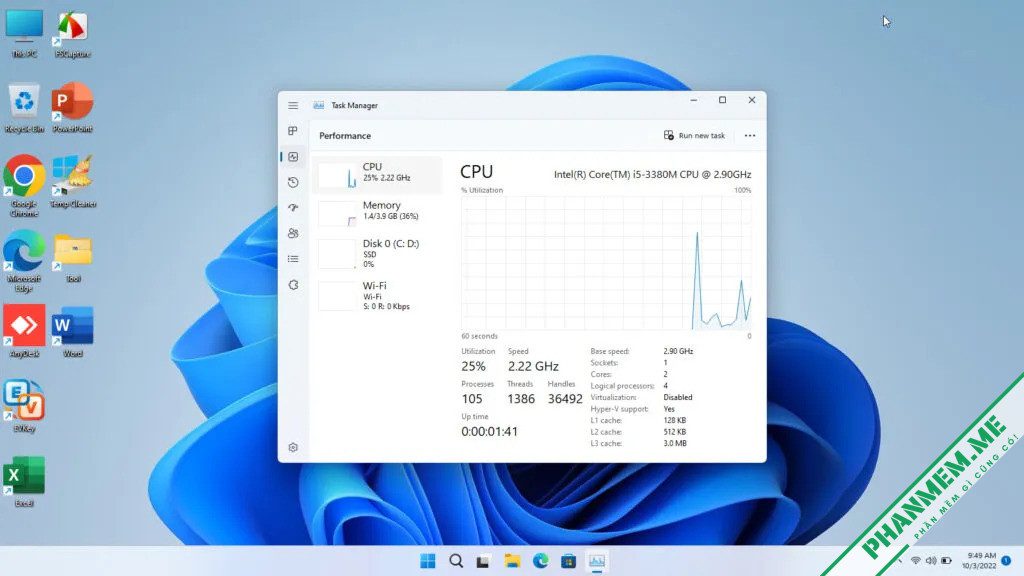The width and height of the screenshot is (1024, 576).
Task: Open Temp Cleaner desktop shortcut
Action: 73,182
